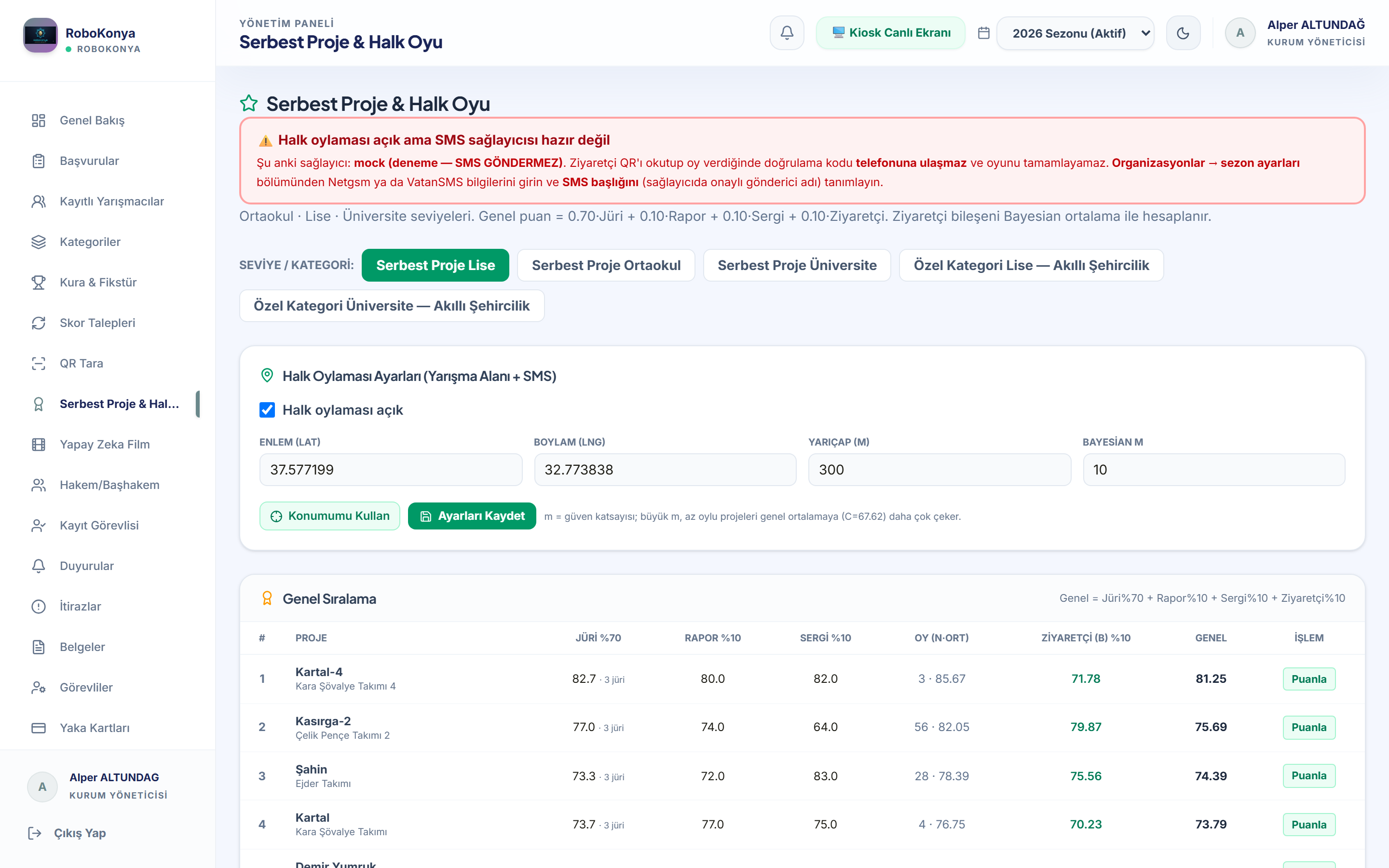The height and width of the screenshot is (868, 1389).
Task: Click the 'Ejder Takımı' team name
Action: pos(323,784)
